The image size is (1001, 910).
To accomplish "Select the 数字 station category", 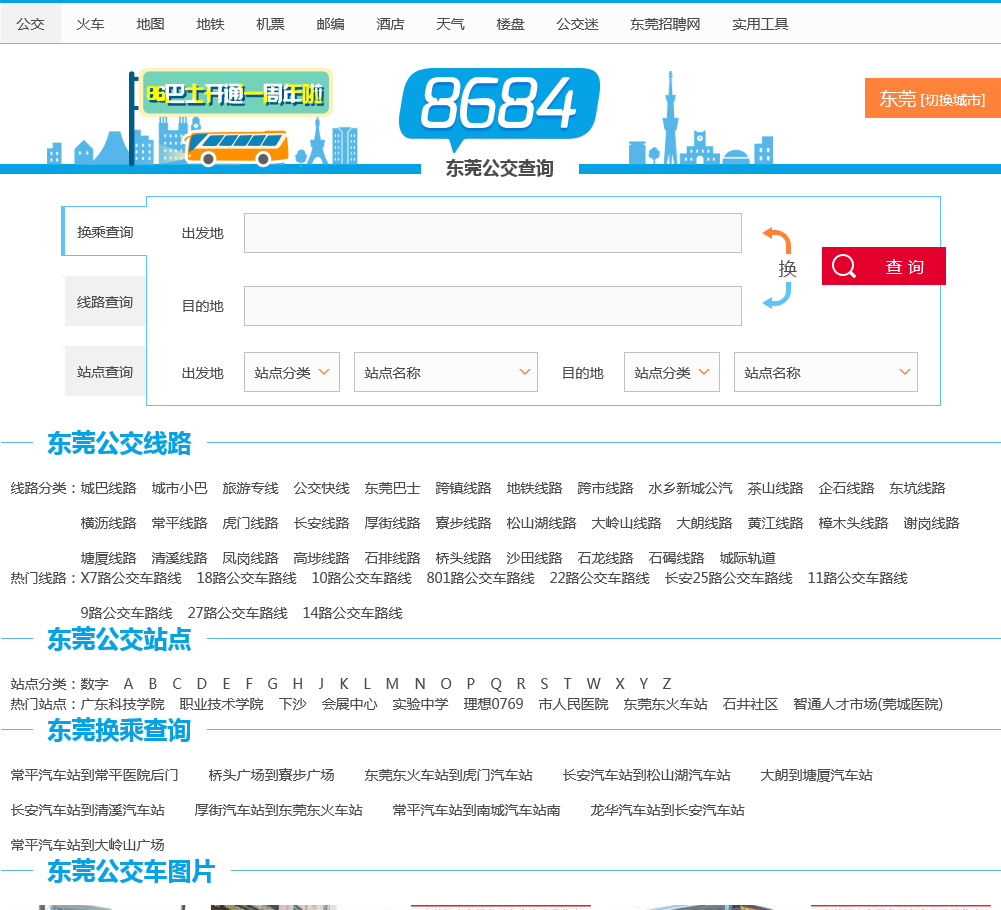I will [94, 684].
